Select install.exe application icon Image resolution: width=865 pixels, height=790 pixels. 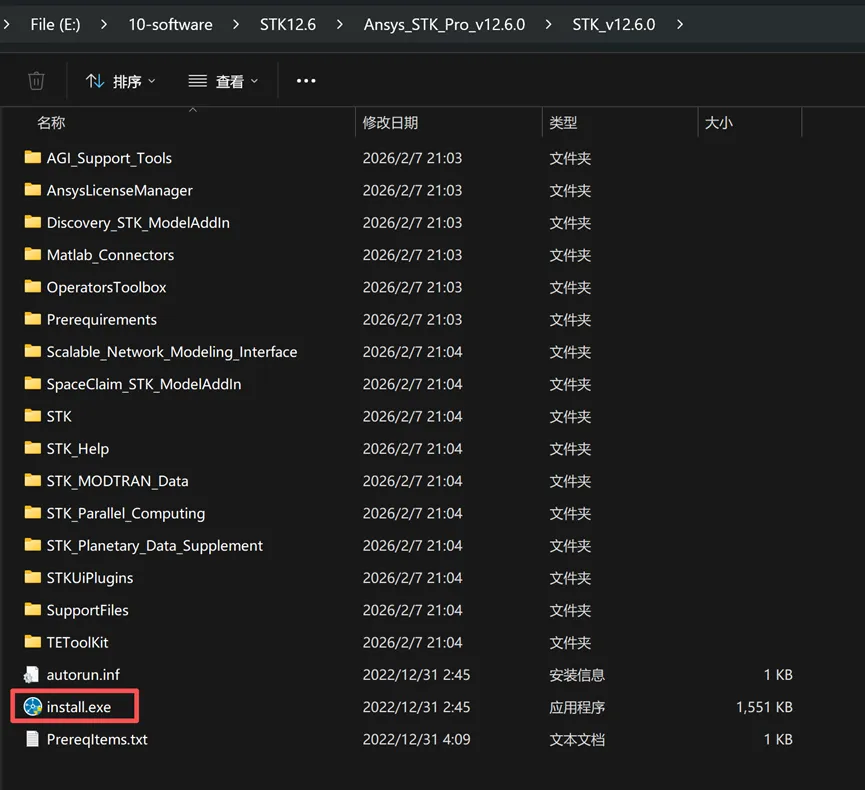point(33,706)
